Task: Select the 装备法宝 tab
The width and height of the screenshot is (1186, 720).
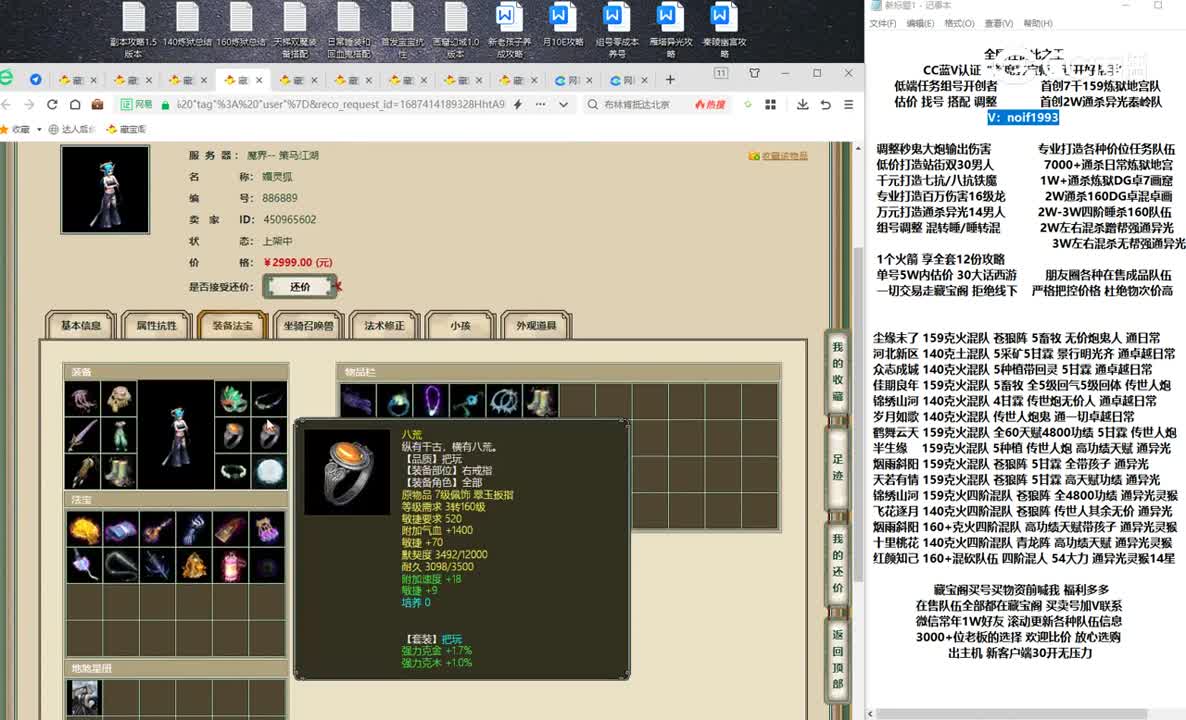Action: point(232,325)
